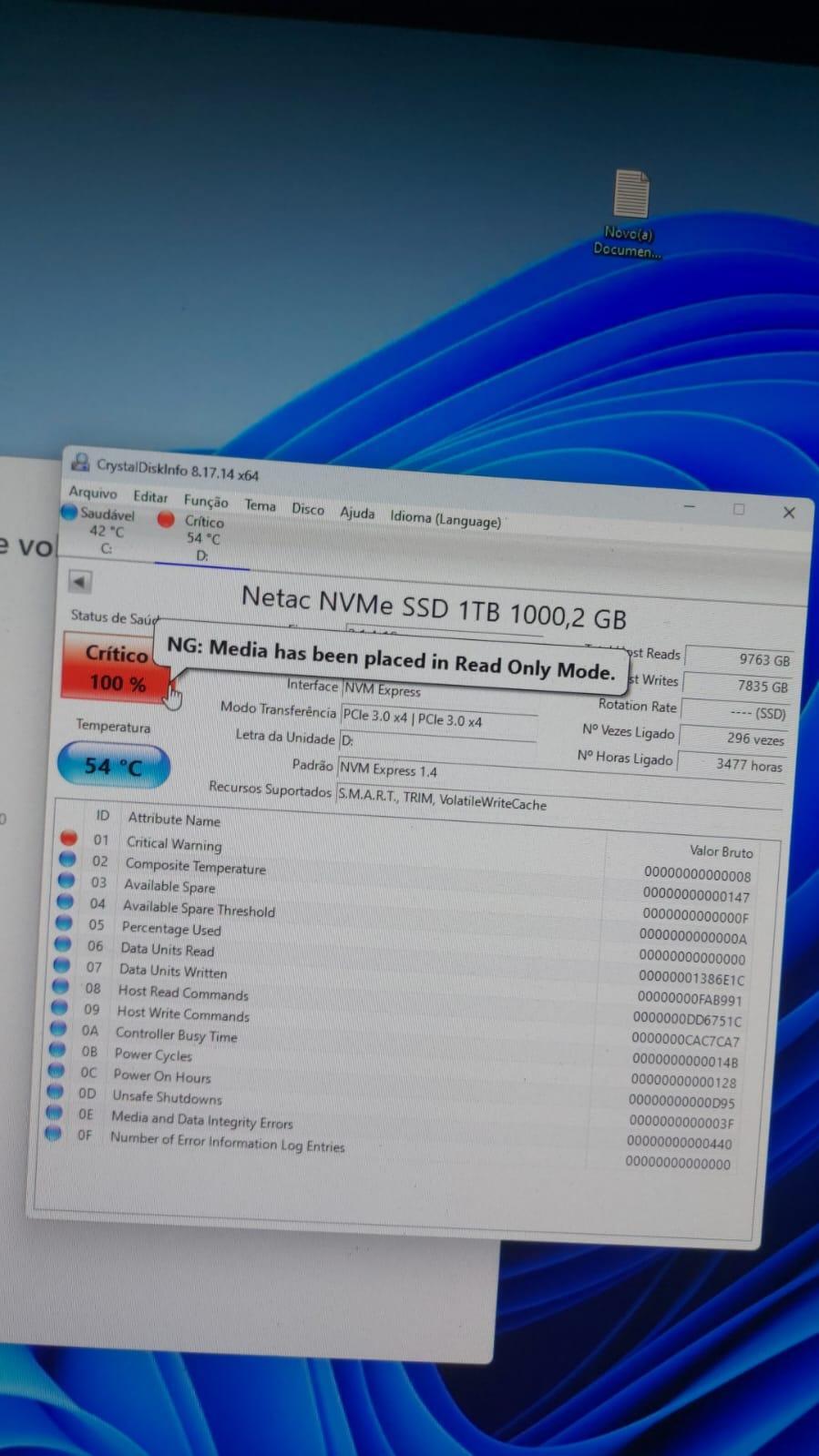Select the Percentage Used attribute name
Viewport: 819px width, 1456px height.
(x=170, y=929)
